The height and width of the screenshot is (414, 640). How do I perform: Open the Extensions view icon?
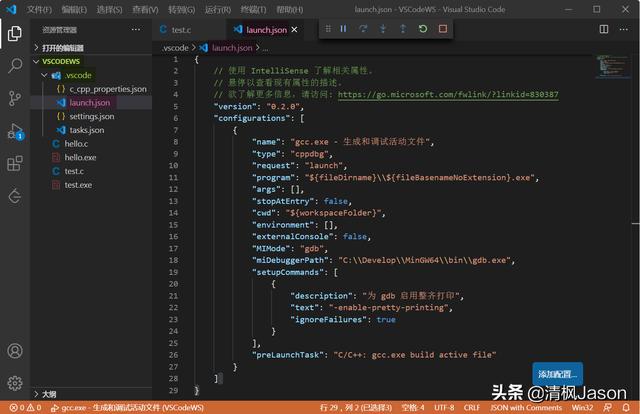point(15,163)
